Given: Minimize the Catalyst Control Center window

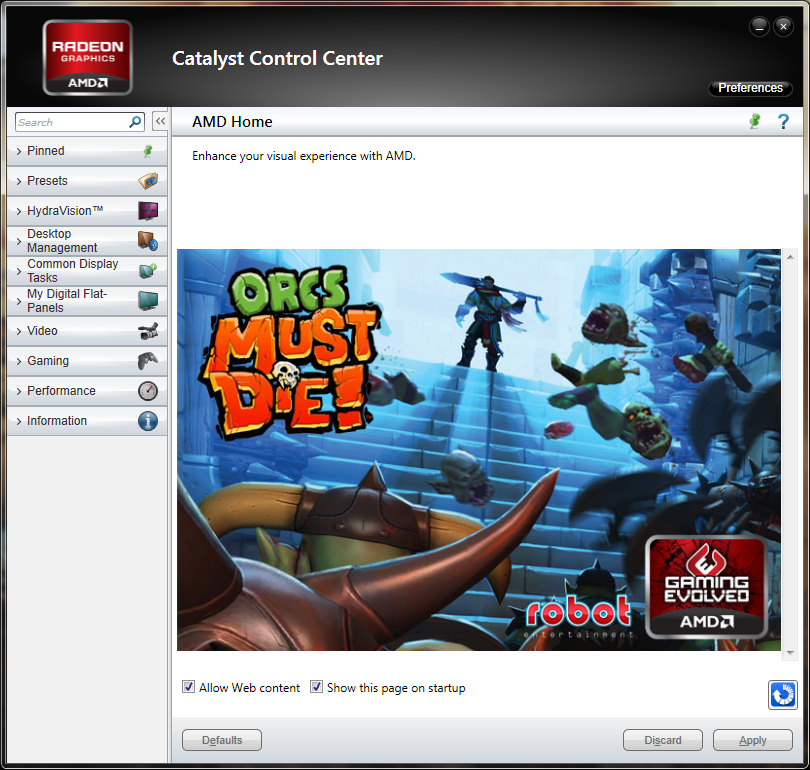Looking at the screenshot, I should coord(759,26).
